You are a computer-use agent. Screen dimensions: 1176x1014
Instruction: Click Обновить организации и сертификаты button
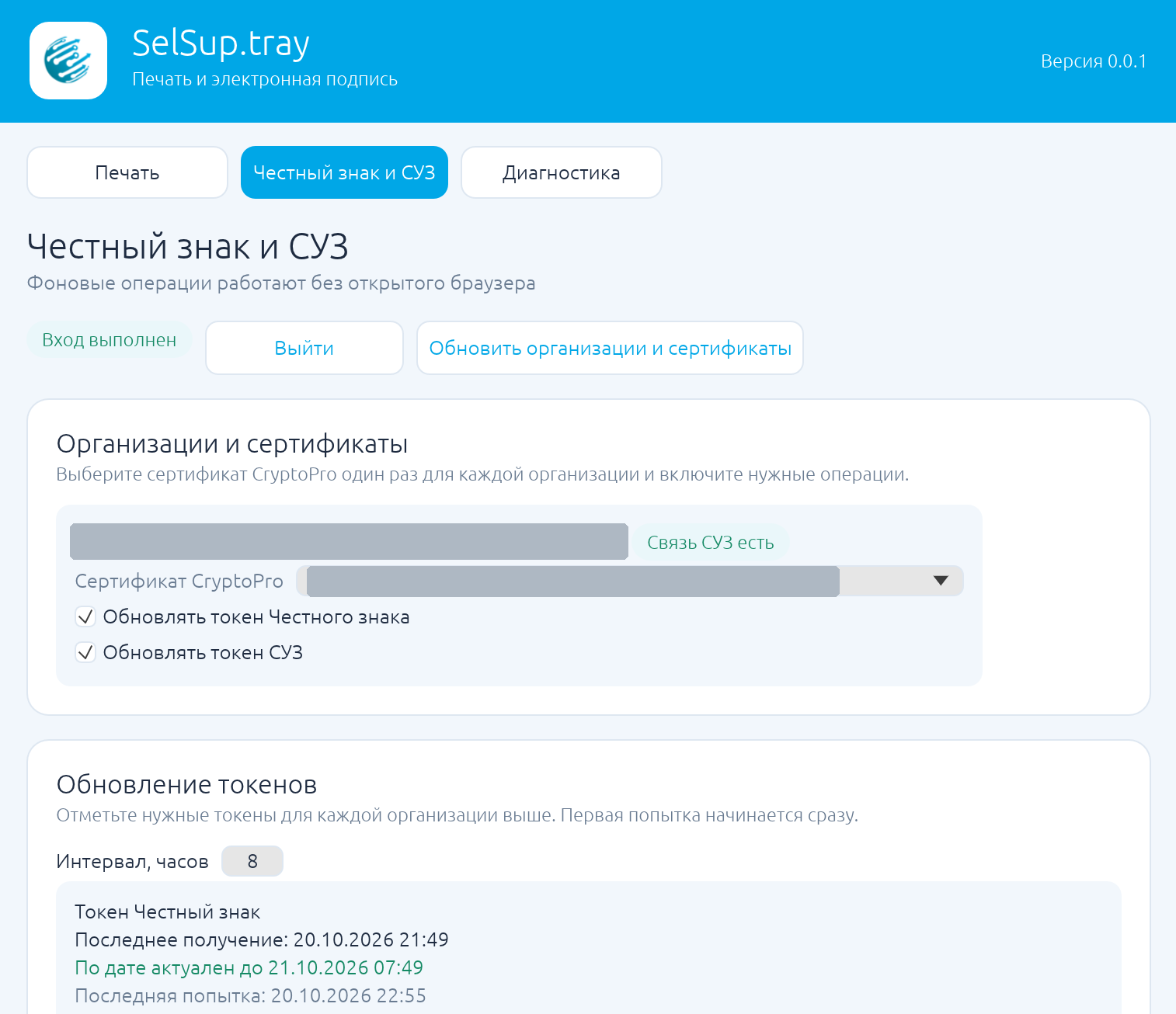click(610, 348)
